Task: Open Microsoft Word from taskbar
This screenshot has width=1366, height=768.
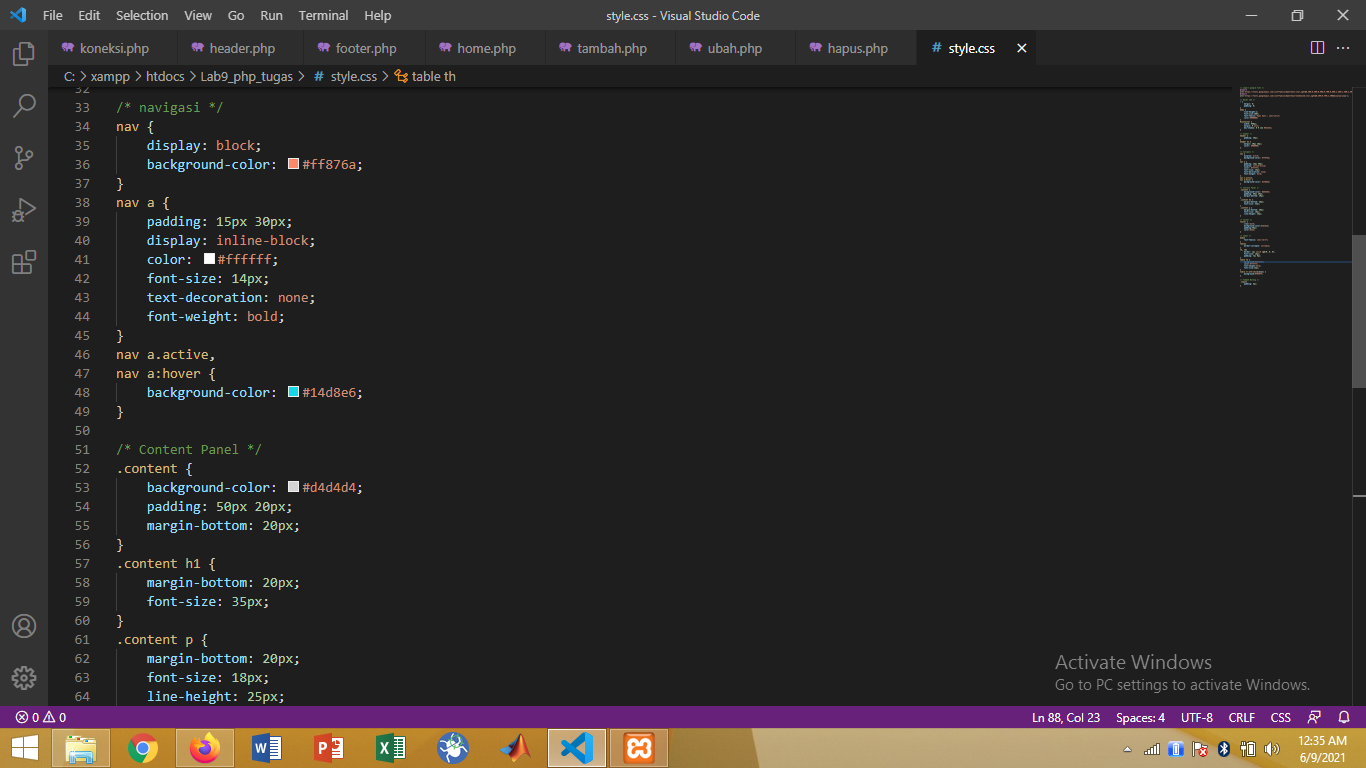Action: click(x=267, y=748)
